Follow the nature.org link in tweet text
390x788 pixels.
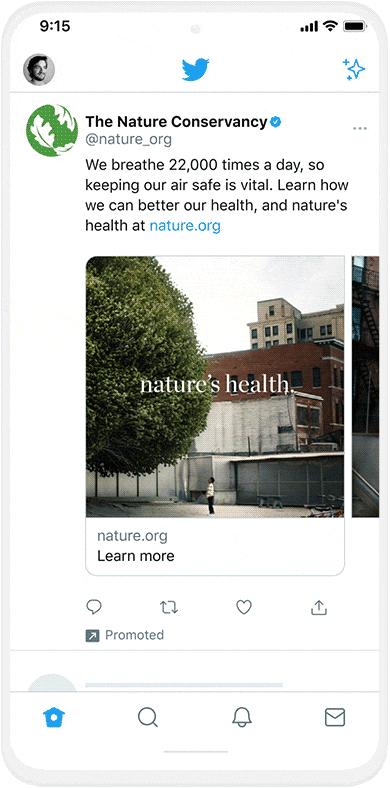(185, 226)
